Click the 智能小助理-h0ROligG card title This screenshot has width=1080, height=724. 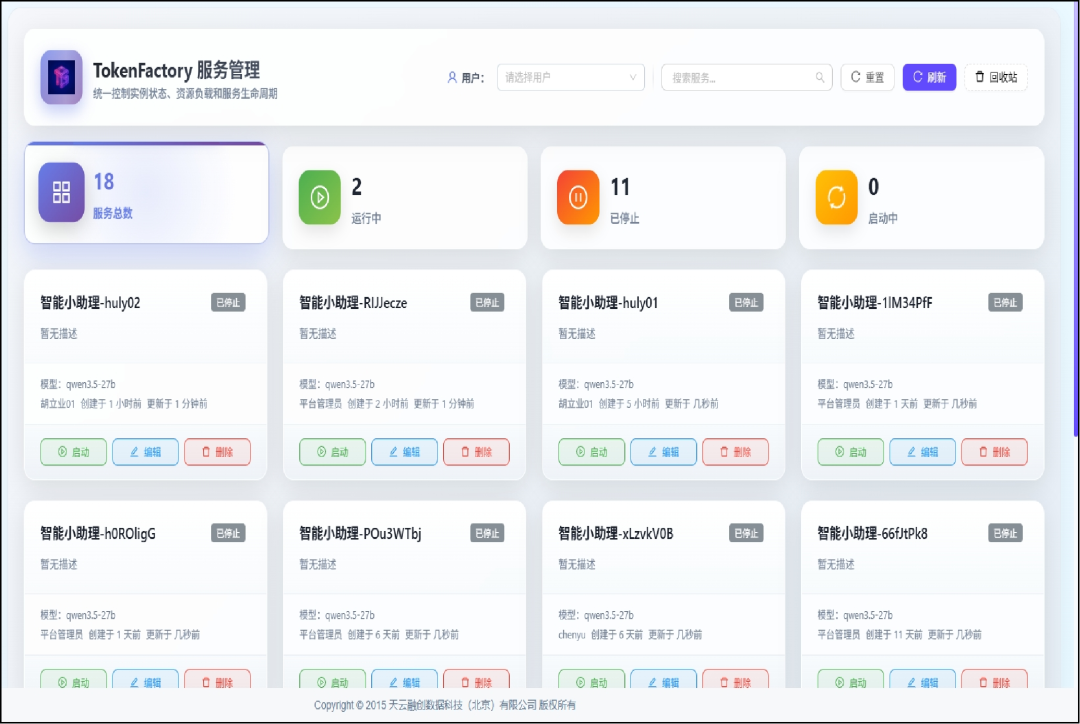coord(98,533)
